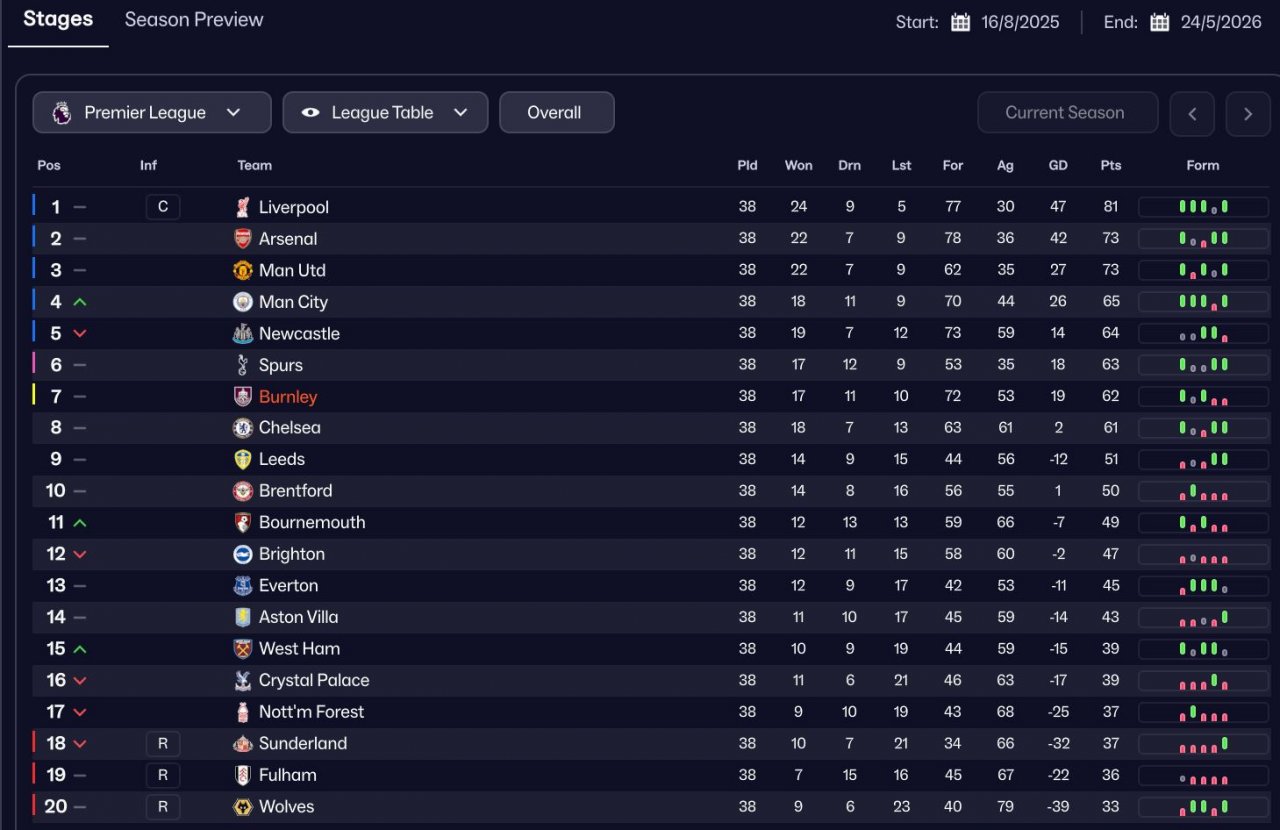Go to the previous season arrow

1192,114
